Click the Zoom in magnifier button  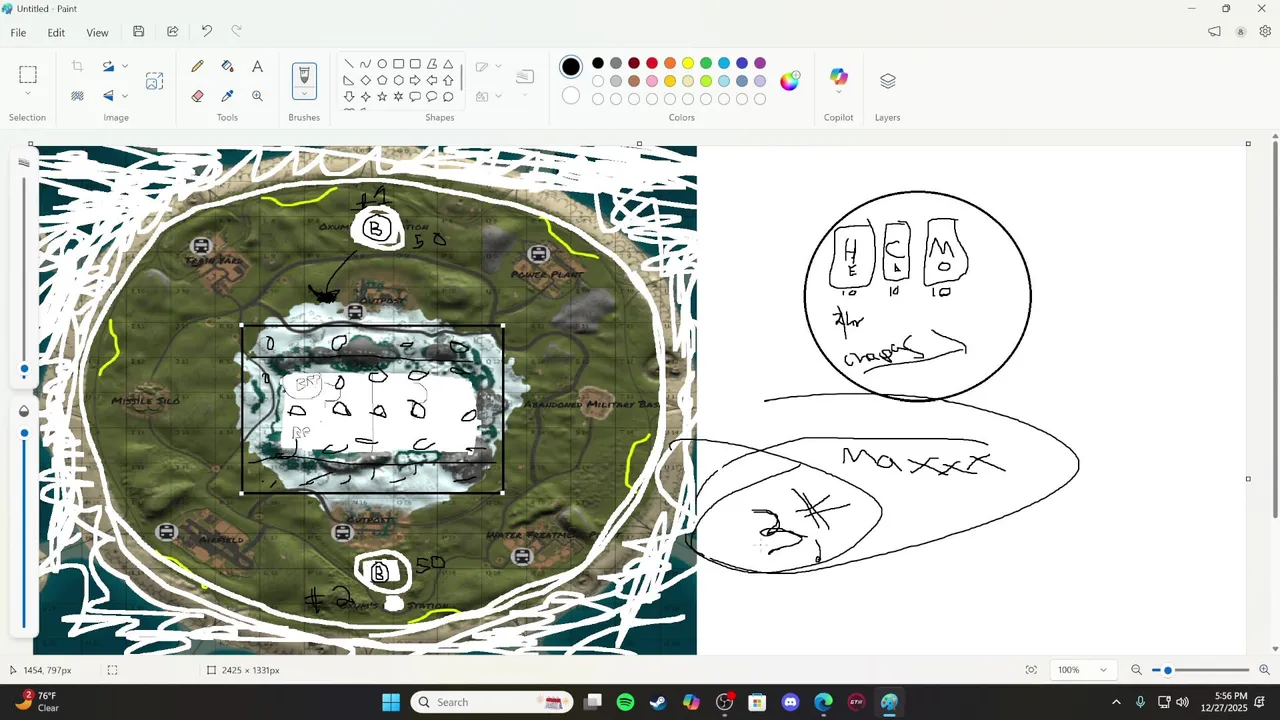[1264, 670]
